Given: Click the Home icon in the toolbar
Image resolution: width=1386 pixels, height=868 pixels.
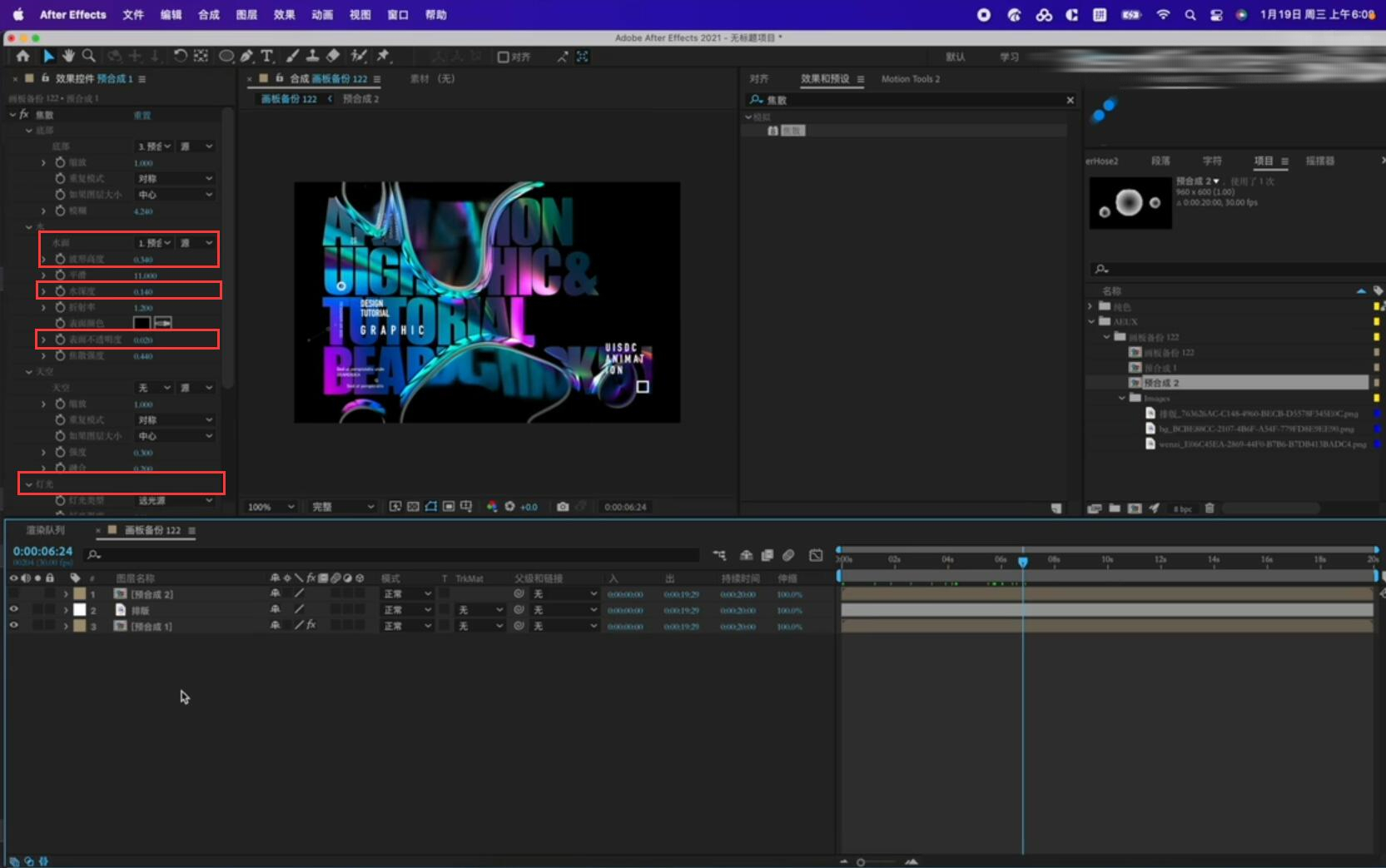Looking at the screenshot, I should click(22, 56).
